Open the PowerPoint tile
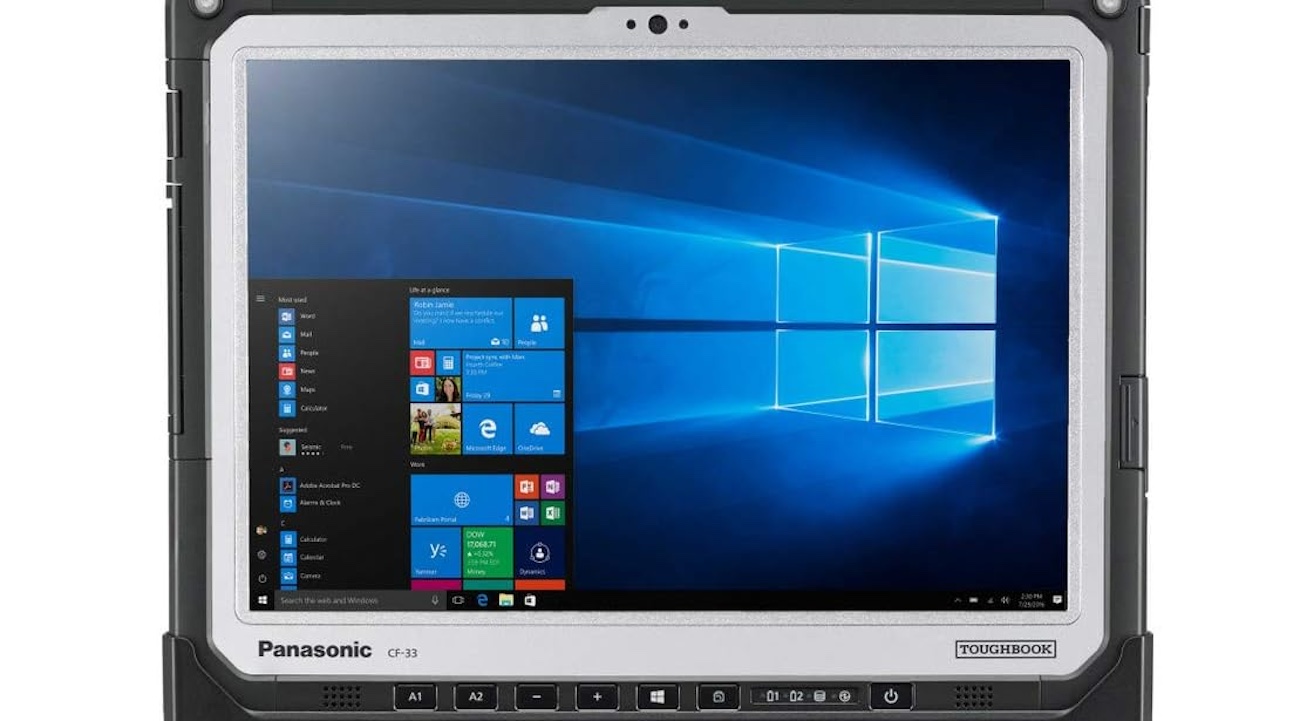Viewport: 1300px width, 721px height. [526, 487]
